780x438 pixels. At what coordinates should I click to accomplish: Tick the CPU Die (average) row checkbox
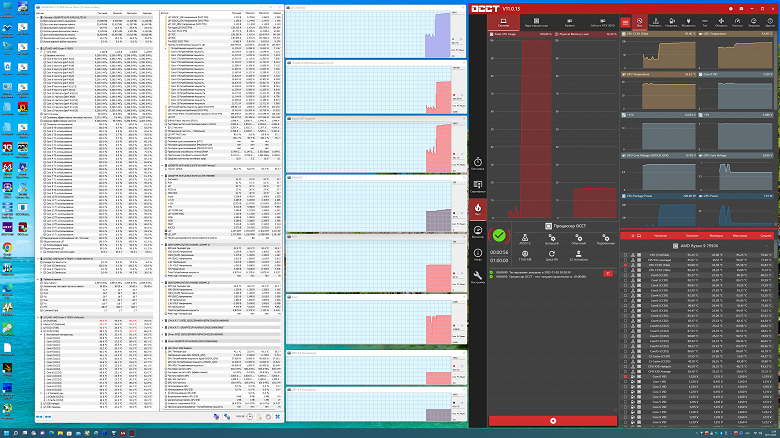pyautogui.click(x=625, y=260)
